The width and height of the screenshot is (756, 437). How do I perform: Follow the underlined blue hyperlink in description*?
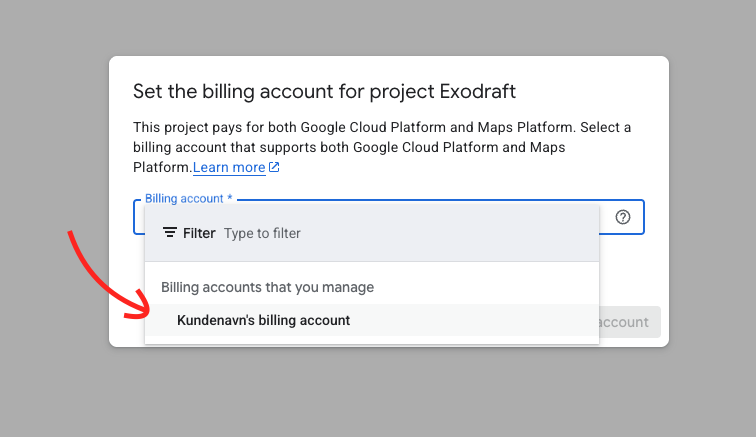tap(229, 167)
